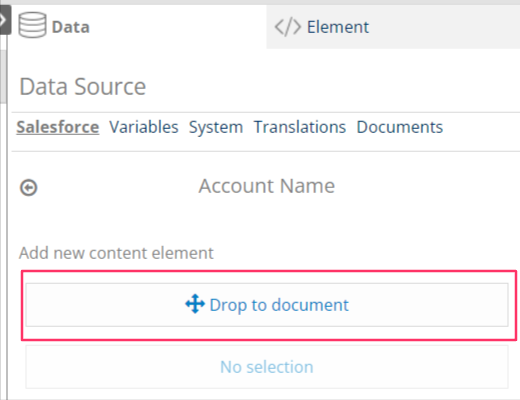This screenshot has height=400, width=520.
Task: Choose the System data source
Action: click(x=216, y=127)
